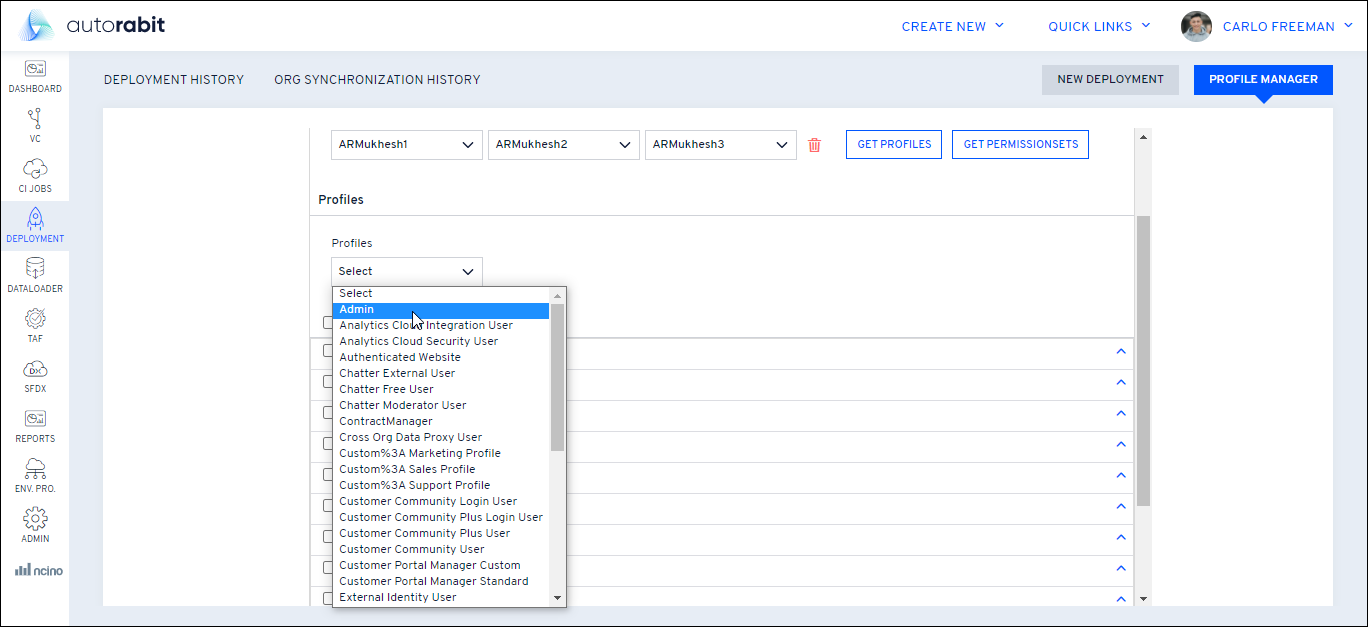
Task: Expand the ARMukhesh3 org dropdown
Action: coord(720,145)
